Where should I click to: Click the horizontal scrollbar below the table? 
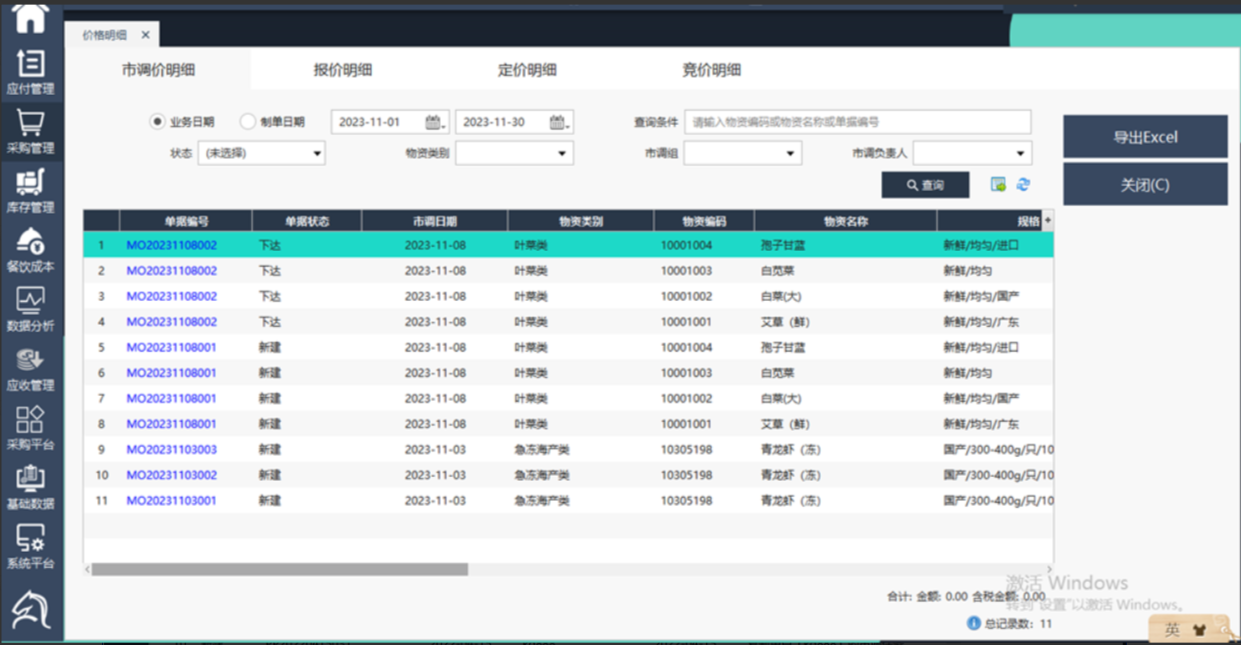tap(280, 569)
